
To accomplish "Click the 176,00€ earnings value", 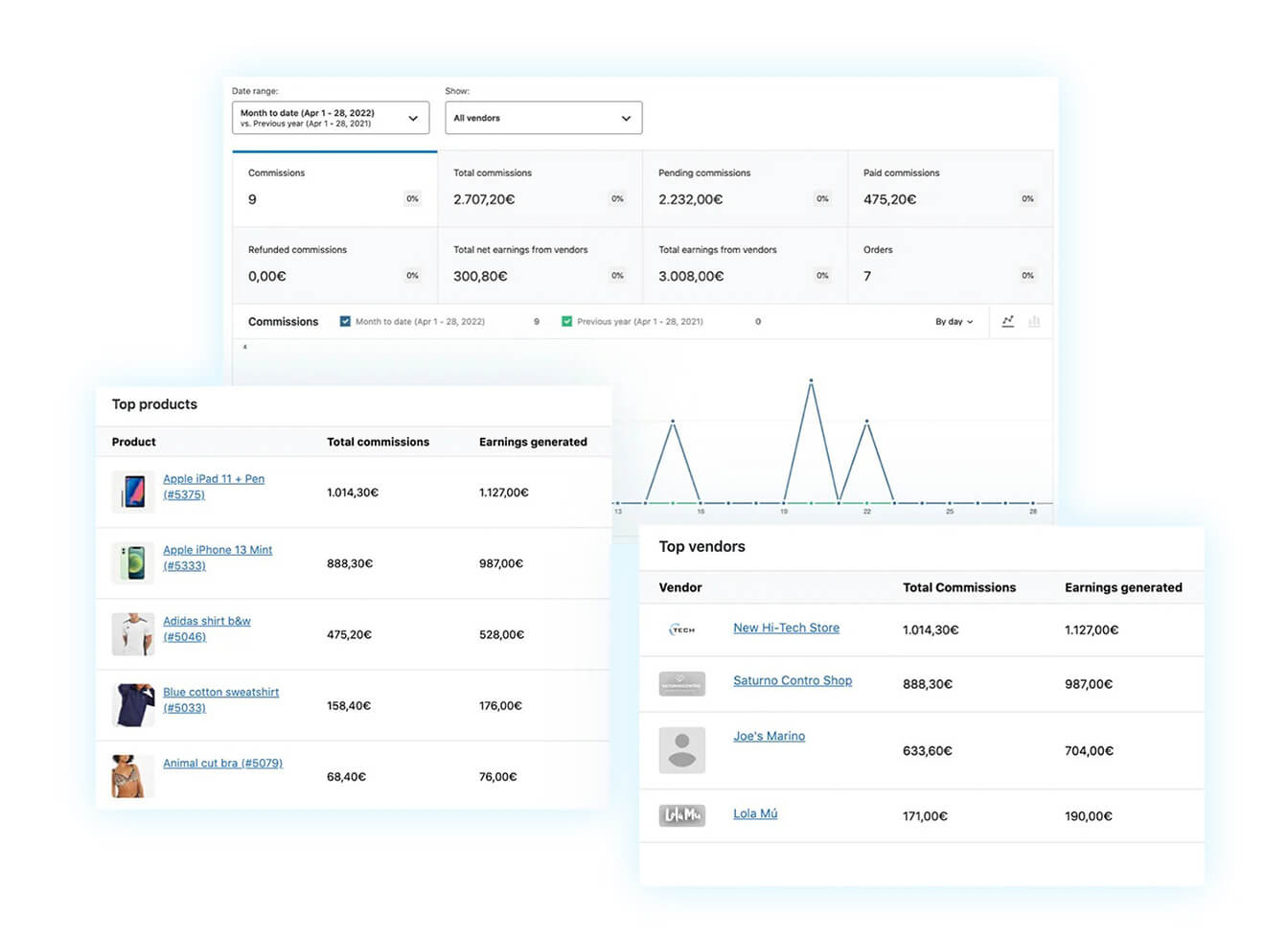I will pos(500,705).
